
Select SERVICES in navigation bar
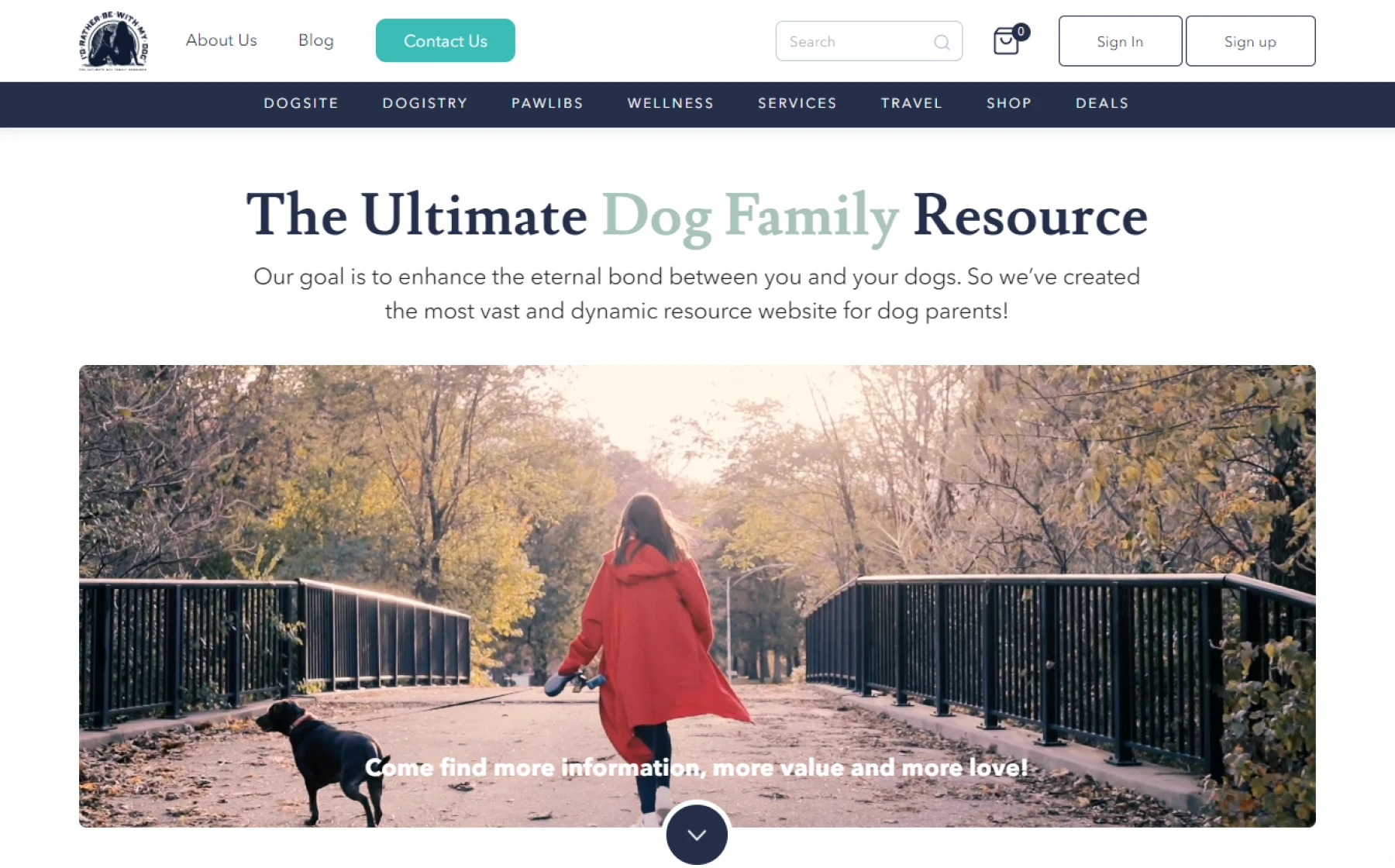coord(797,103)
